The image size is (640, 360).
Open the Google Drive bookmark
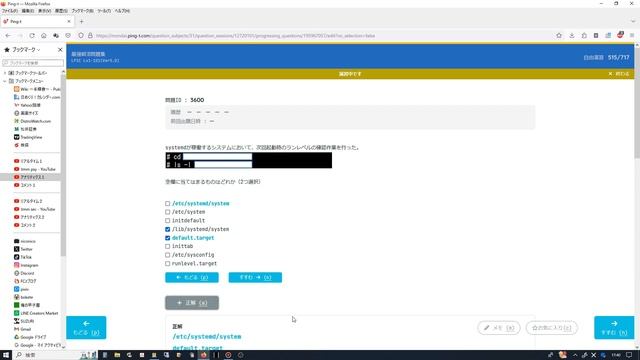tap(30, 337)
